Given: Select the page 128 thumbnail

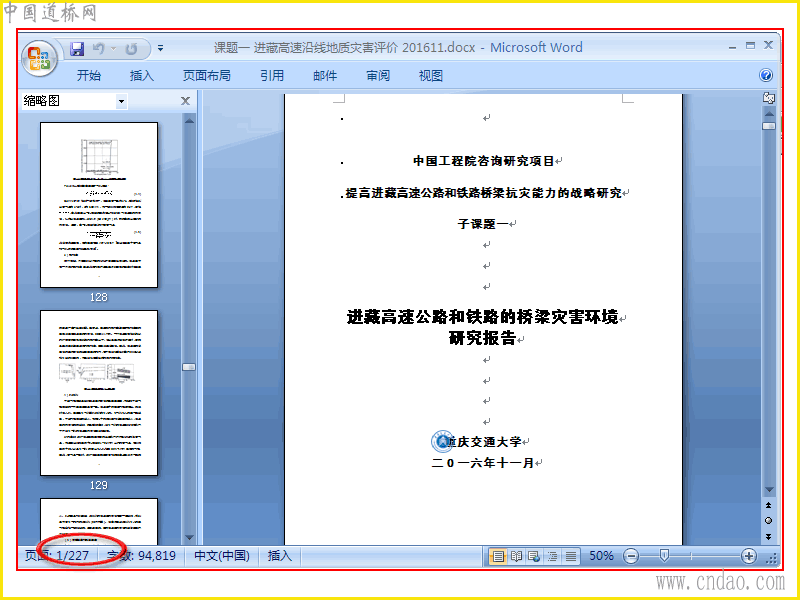Looking at the screenshot, I should pos(99,205).
